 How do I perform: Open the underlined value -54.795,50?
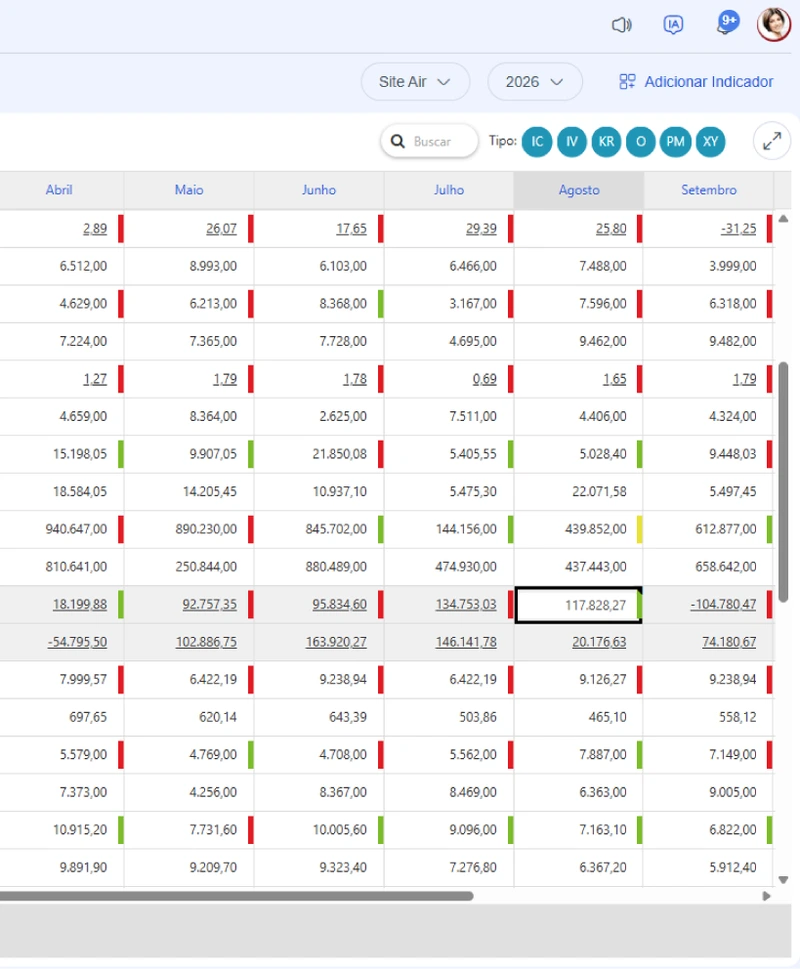[77, 642]
